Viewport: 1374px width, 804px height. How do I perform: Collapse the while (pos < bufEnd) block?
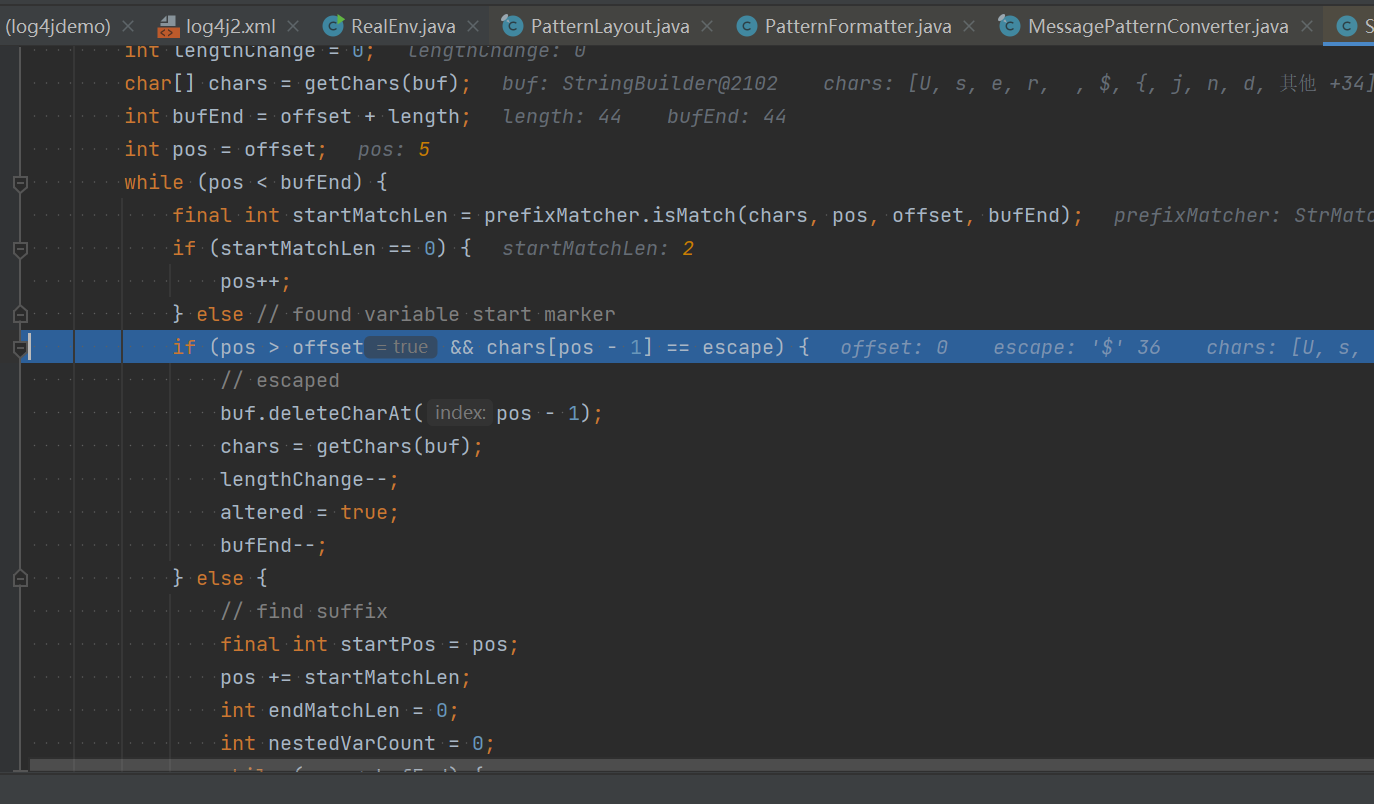click(19, 183)
